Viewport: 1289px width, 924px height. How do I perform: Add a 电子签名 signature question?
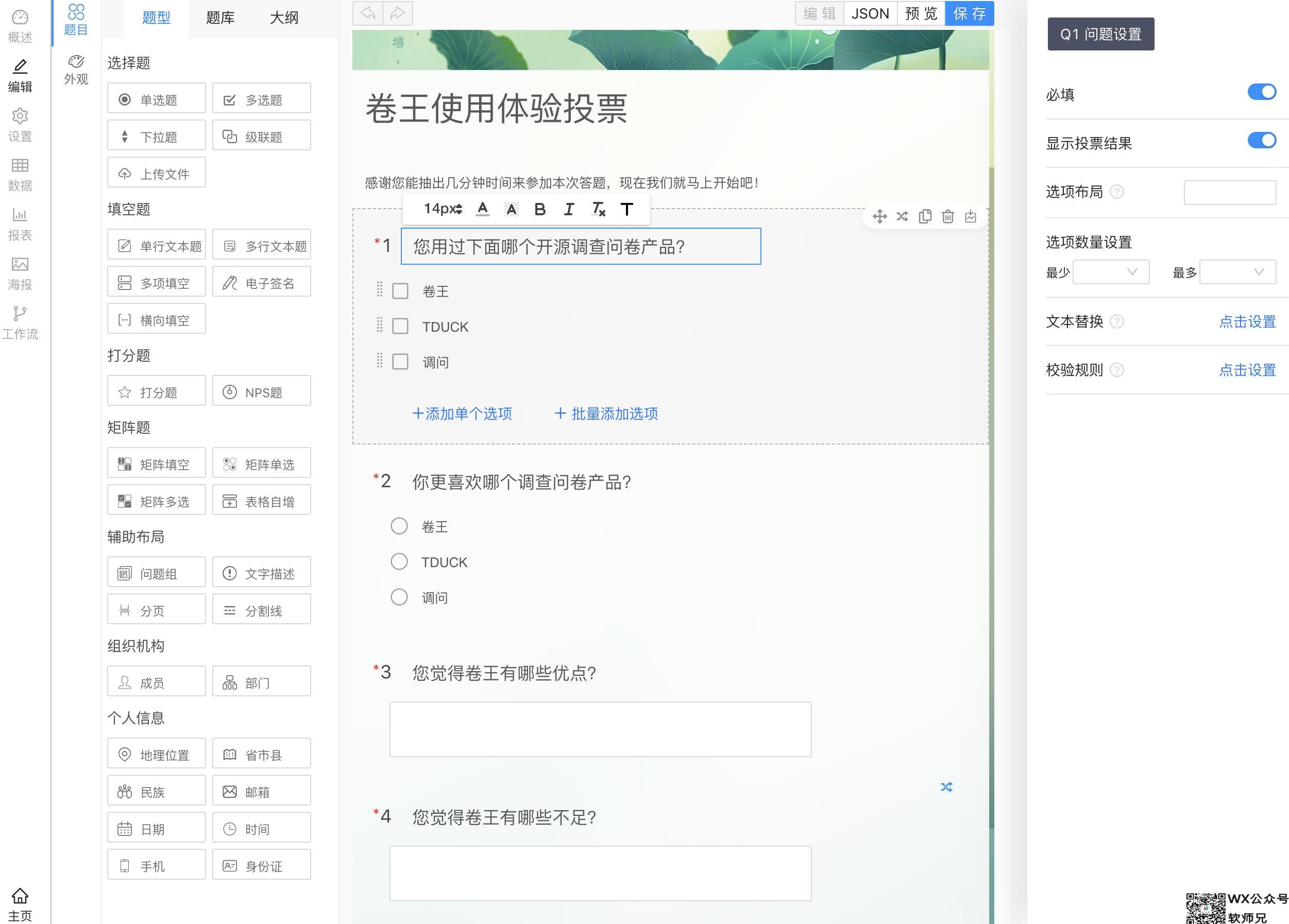pyautogui.click(x=261, y=282)
